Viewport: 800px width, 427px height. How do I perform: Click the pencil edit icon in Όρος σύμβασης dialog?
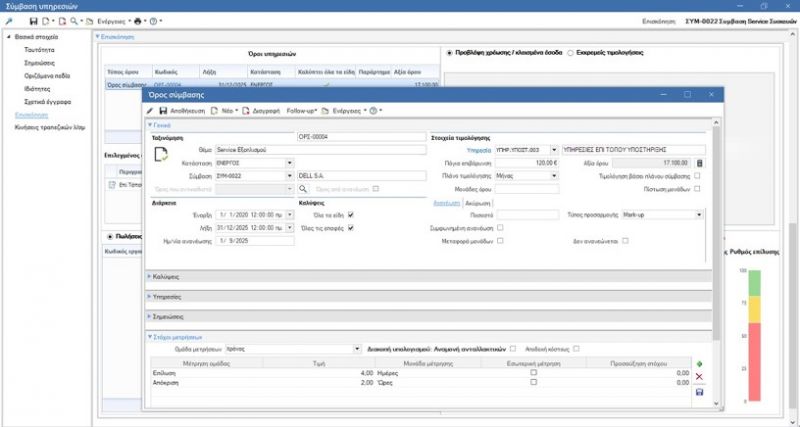(x=150, y=111)
